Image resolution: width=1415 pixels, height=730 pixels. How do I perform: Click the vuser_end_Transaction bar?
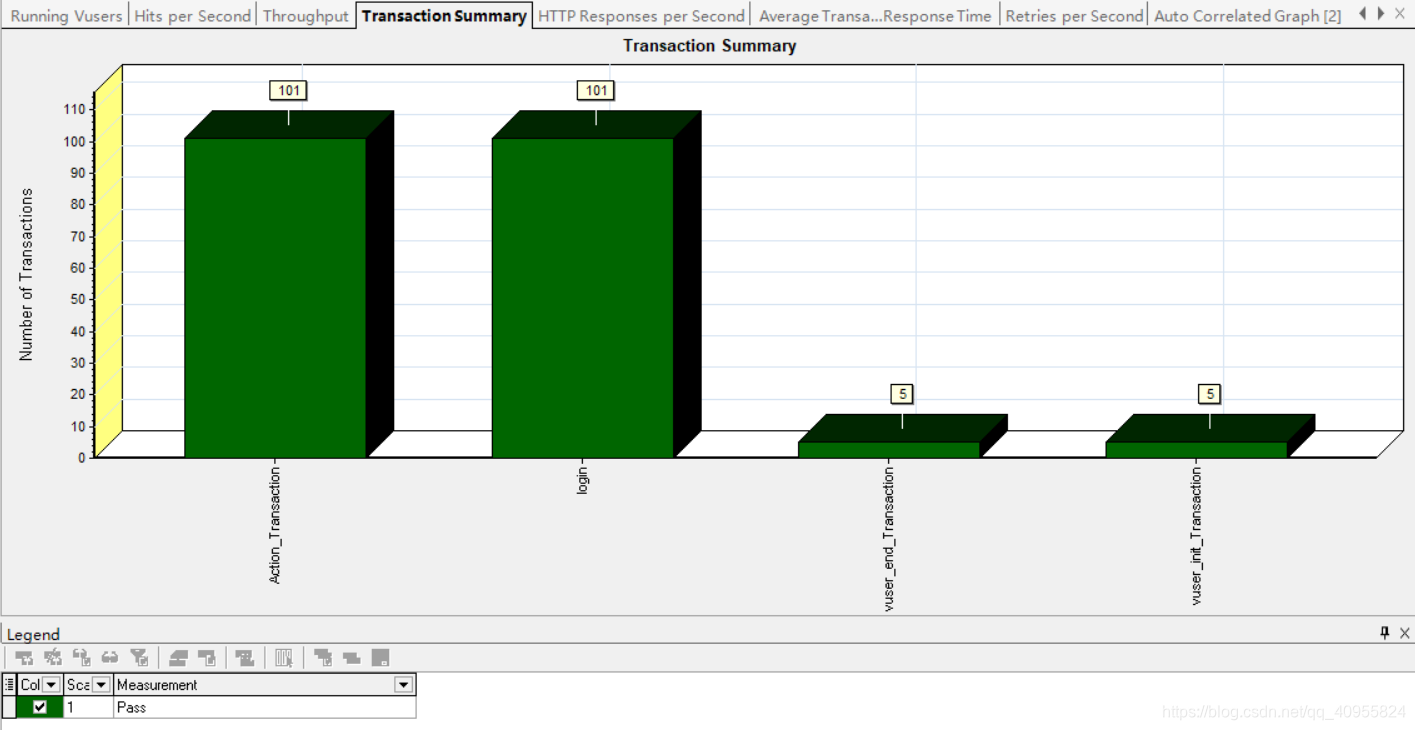889,450
